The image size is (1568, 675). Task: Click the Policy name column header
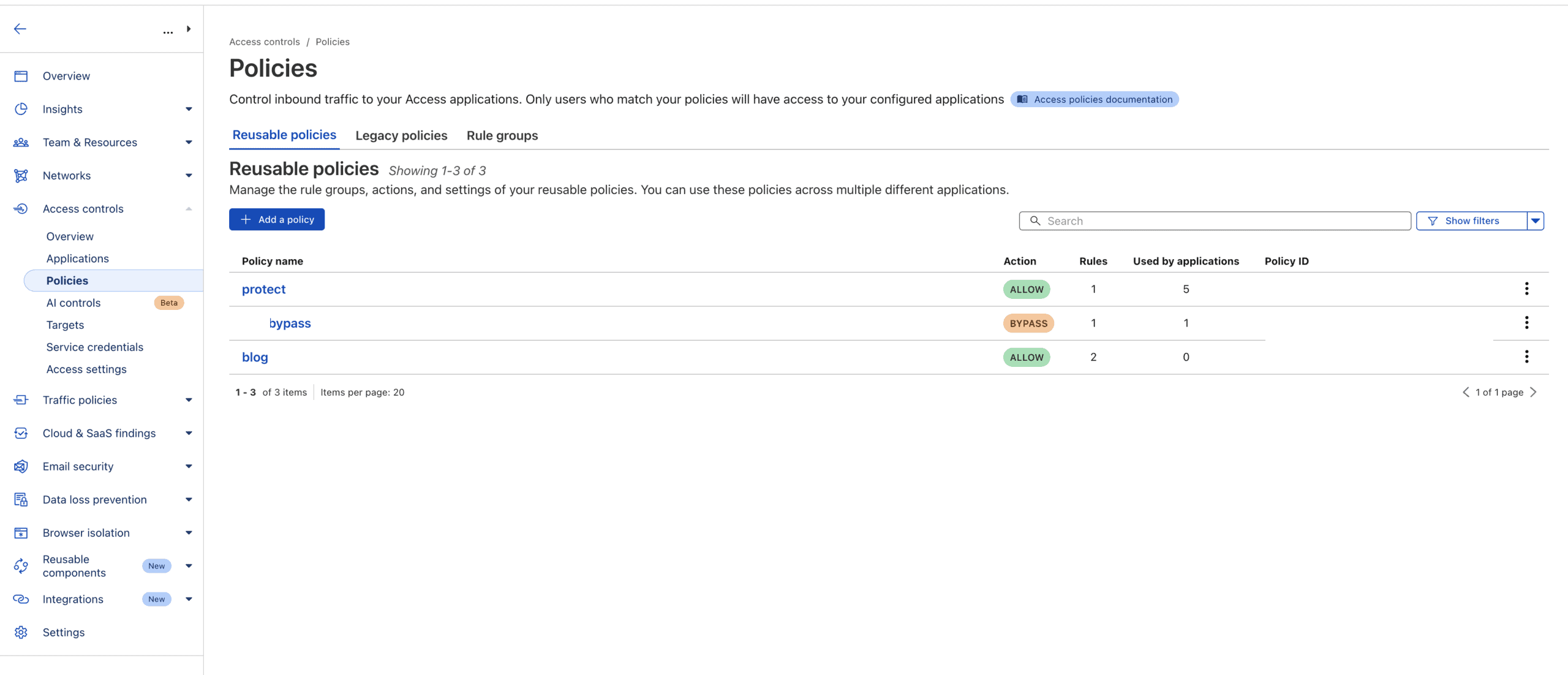pyautogui.click(x=273, y=261)
